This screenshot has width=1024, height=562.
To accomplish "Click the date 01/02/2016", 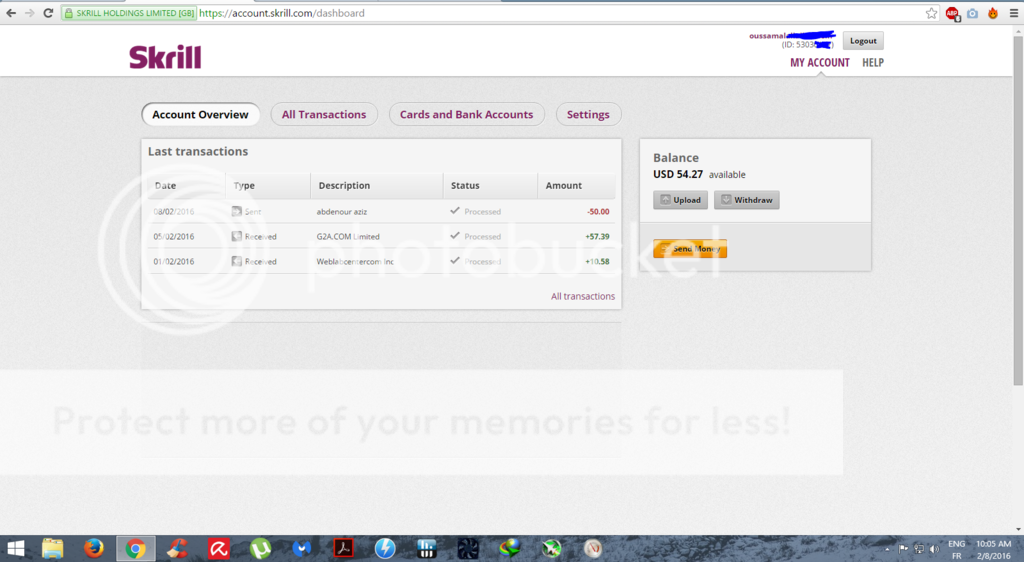I will point(174,261).
